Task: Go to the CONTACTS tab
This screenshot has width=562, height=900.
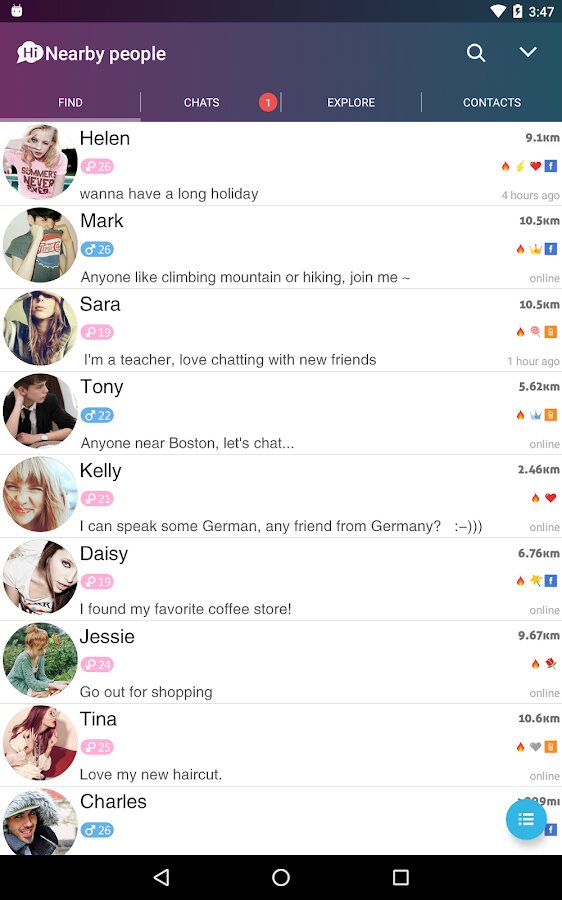Action: (x=492, y=102)
